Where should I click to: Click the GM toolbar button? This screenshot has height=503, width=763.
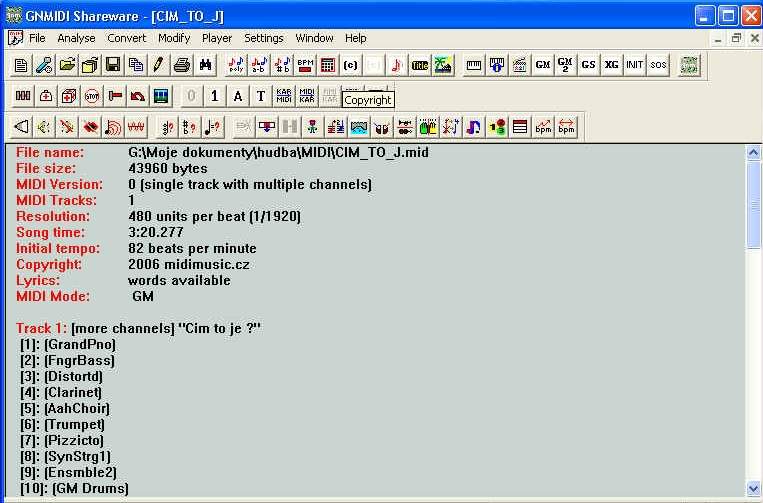pyautogui.click(x=542, y=65)
